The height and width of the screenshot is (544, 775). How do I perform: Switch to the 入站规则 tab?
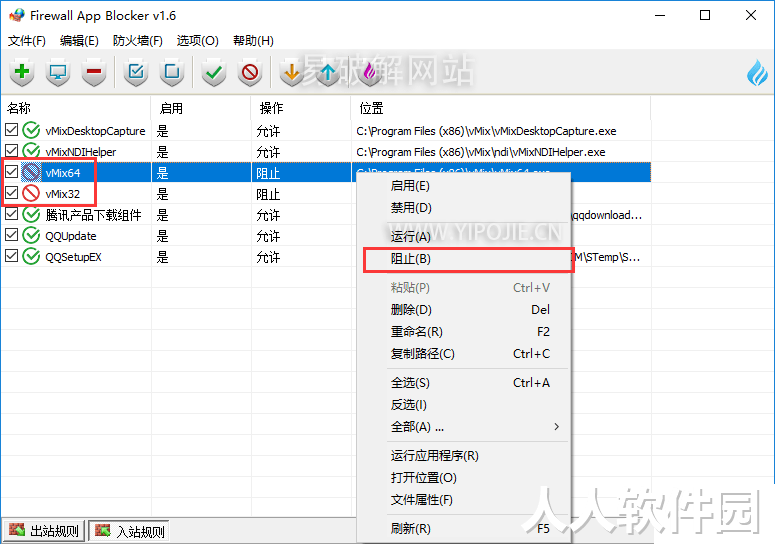(x=129, y=531)
